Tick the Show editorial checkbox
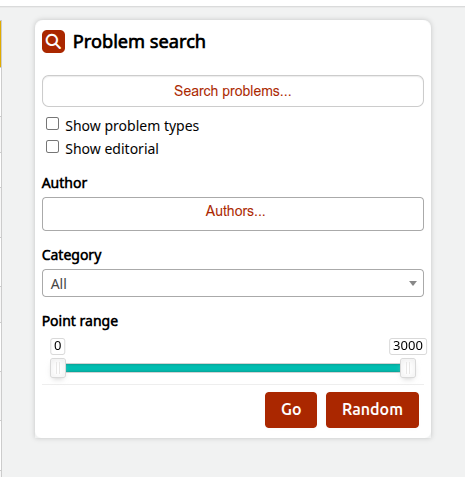Screen dimensions: 465x477 (x=52, y=147)
